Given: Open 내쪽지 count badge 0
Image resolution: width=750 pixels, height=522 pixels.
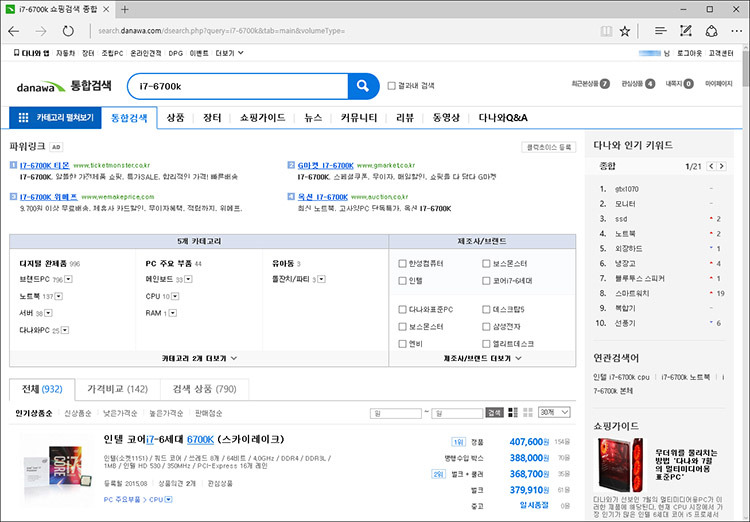Looking at the screenshot, I should tap(688, 84).
